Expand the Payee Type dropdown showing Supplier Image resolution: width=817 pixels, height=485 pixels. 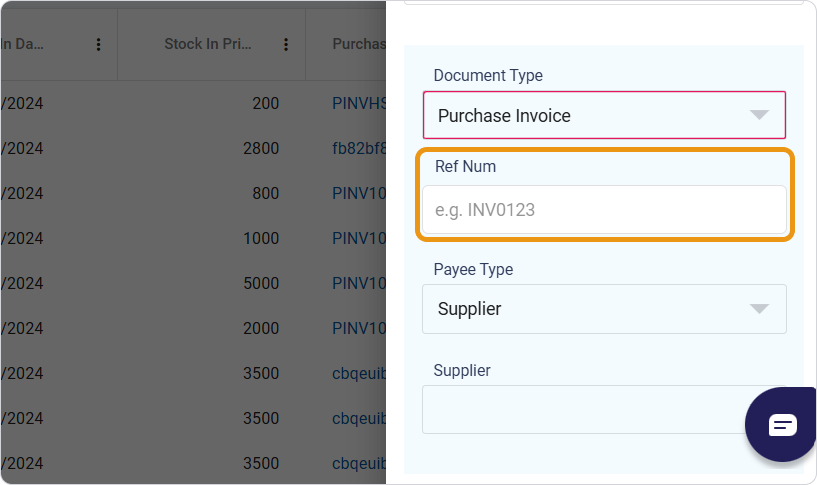[x=604, y=309]
